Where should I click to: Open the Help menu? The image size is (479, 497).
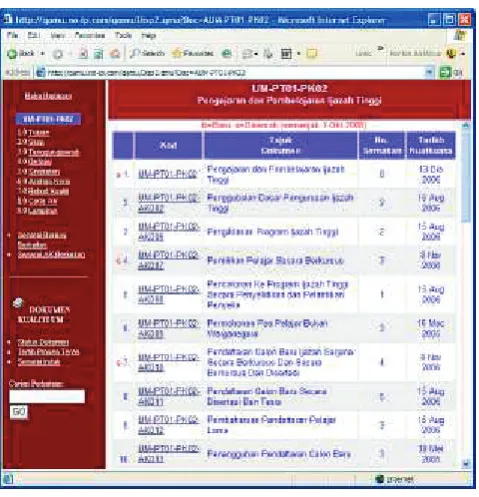148,35
